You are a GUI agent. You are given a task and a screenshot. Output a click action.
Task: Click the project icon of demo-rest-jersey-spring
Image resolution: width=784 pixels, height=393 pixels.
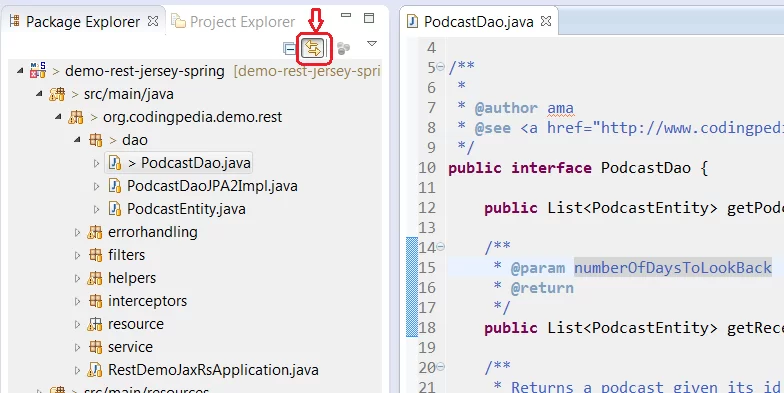point(38,70)
